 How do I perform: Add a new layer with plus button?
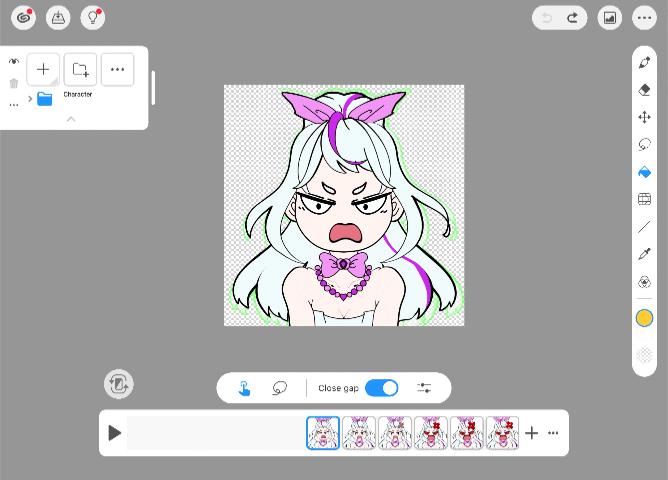43,69
